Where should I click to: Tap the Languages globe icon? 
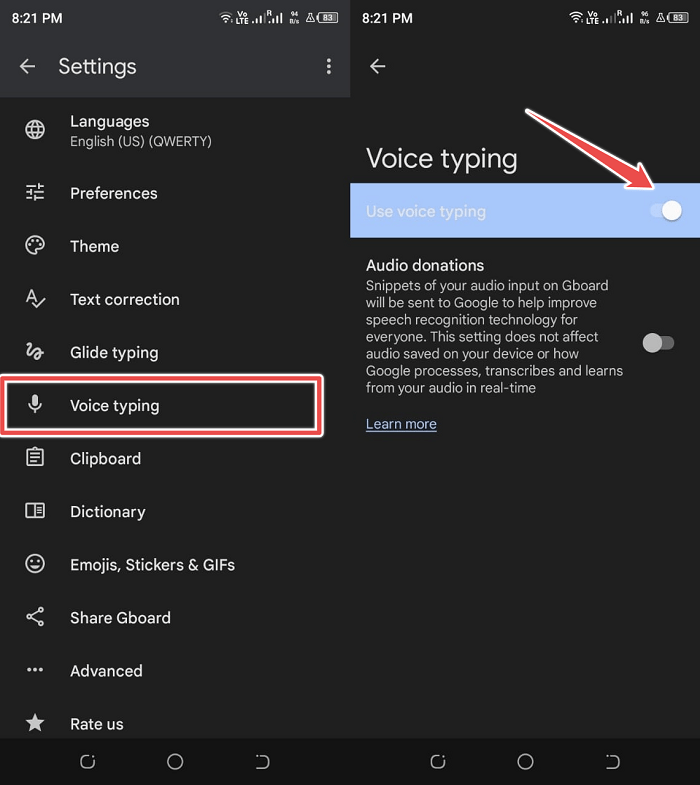pyautogui.click(x=35, y=130)
